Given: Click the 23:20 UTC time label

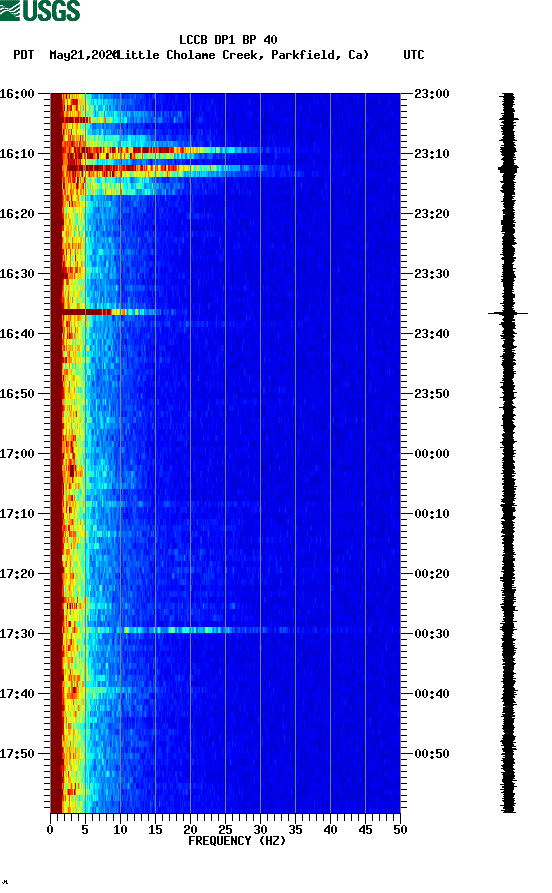Looking at the screenshot, I should [x=432, y=214].
